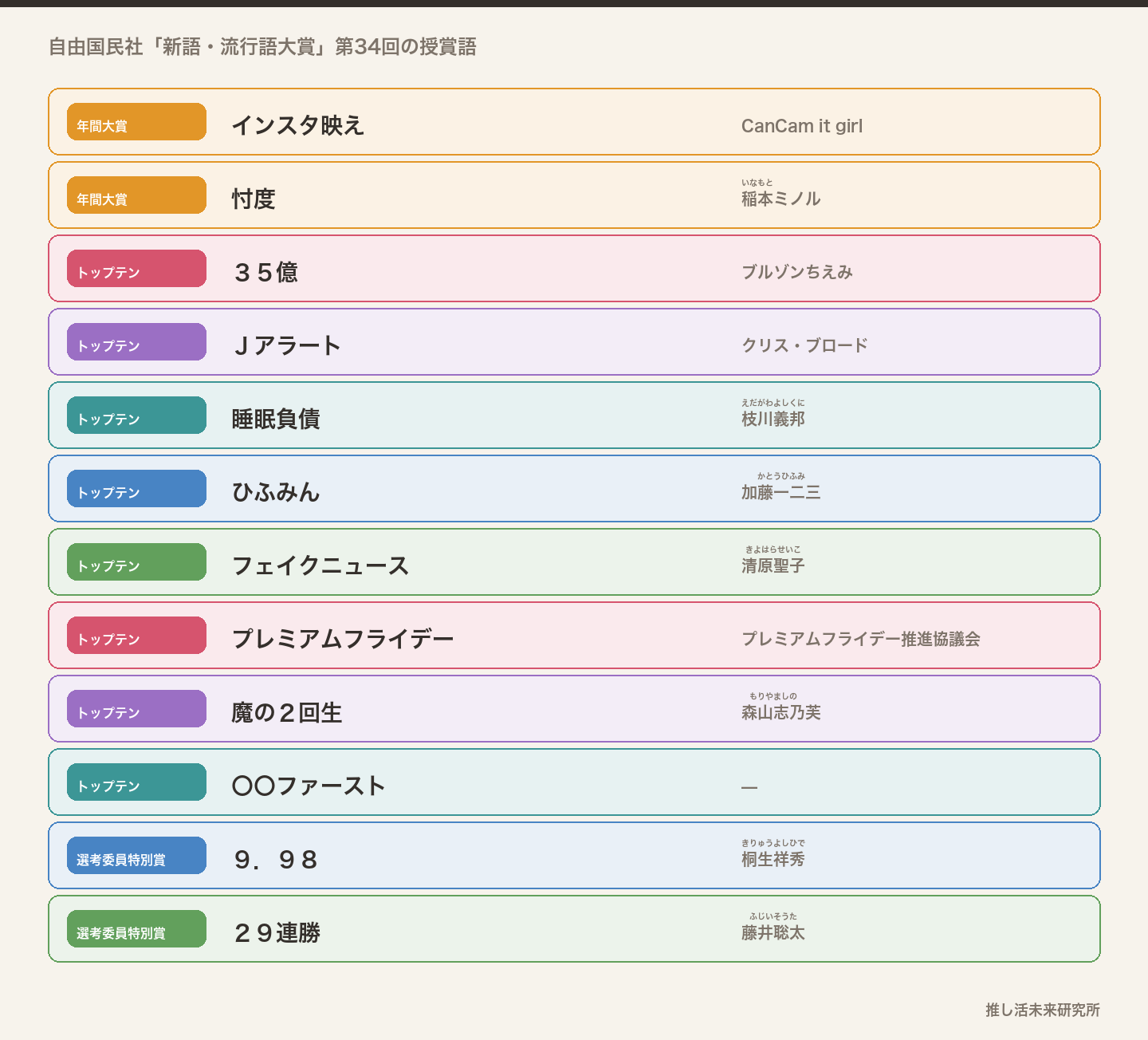Click the トップテン badge beside プレミアムフライデー
Image resolution: width=1148 pixels, height=1040 pixels.
136,635
